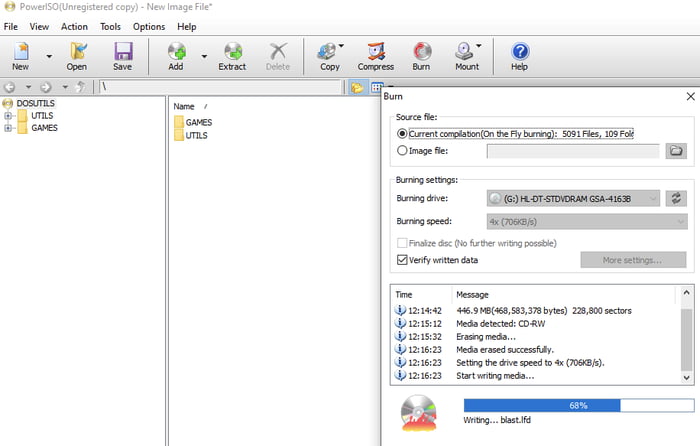
Task: Click the Image file path field
Action: 573,151
